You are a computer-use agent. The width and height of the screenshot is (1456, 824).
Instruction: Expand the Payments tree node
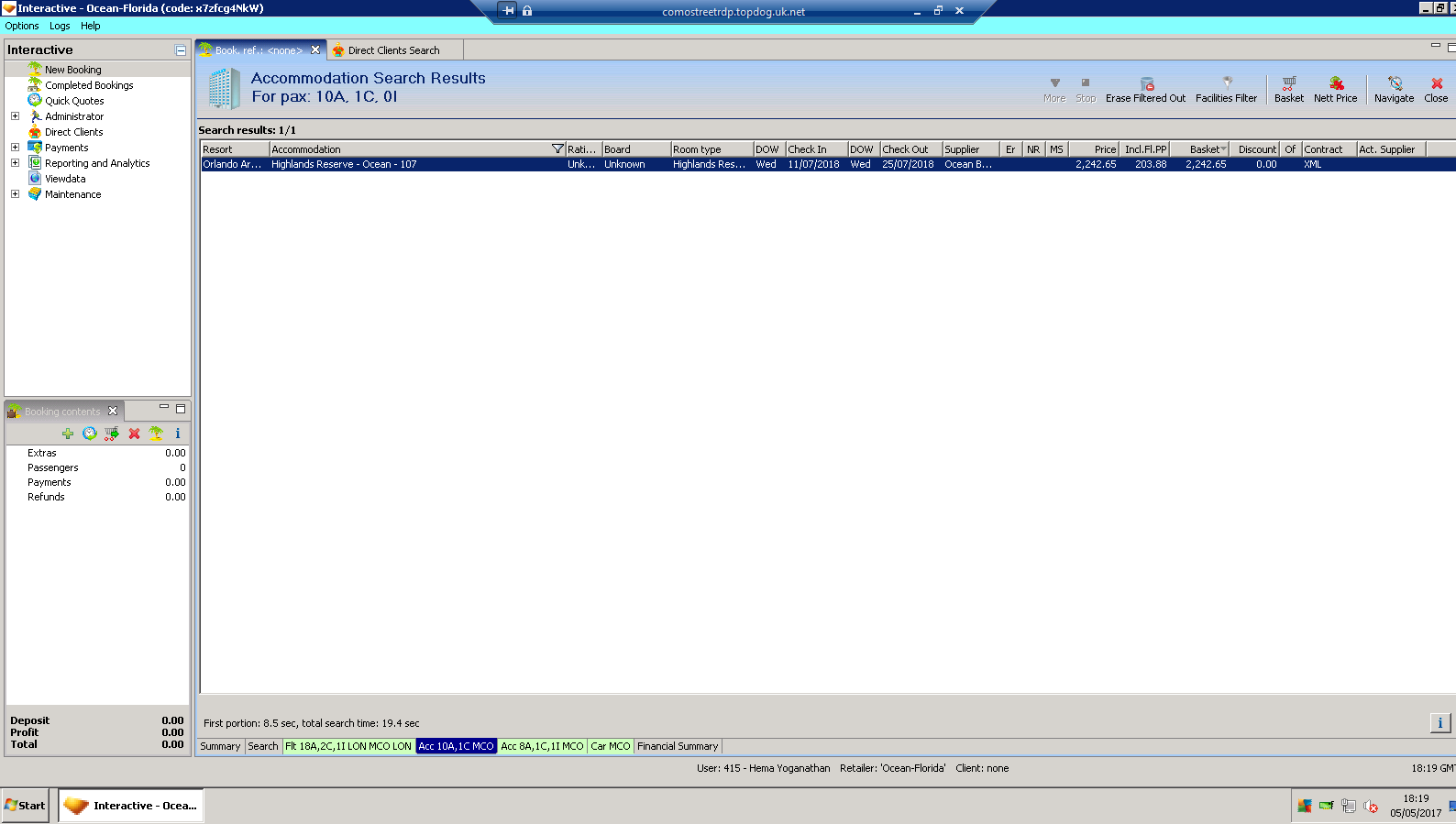15,148
